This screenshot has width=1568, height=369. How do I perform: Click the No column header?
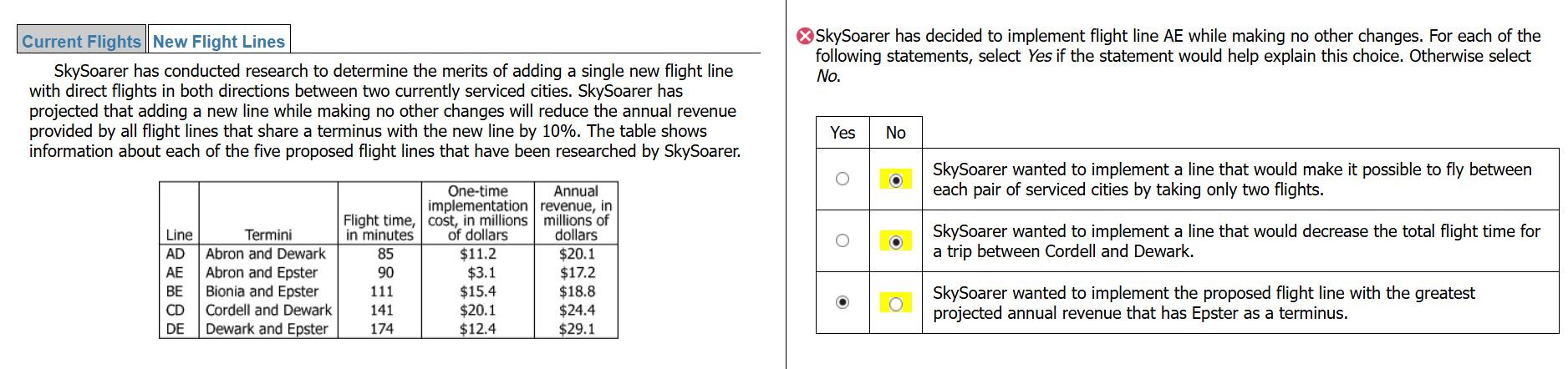pyautogui.click(x=896, y=133)
